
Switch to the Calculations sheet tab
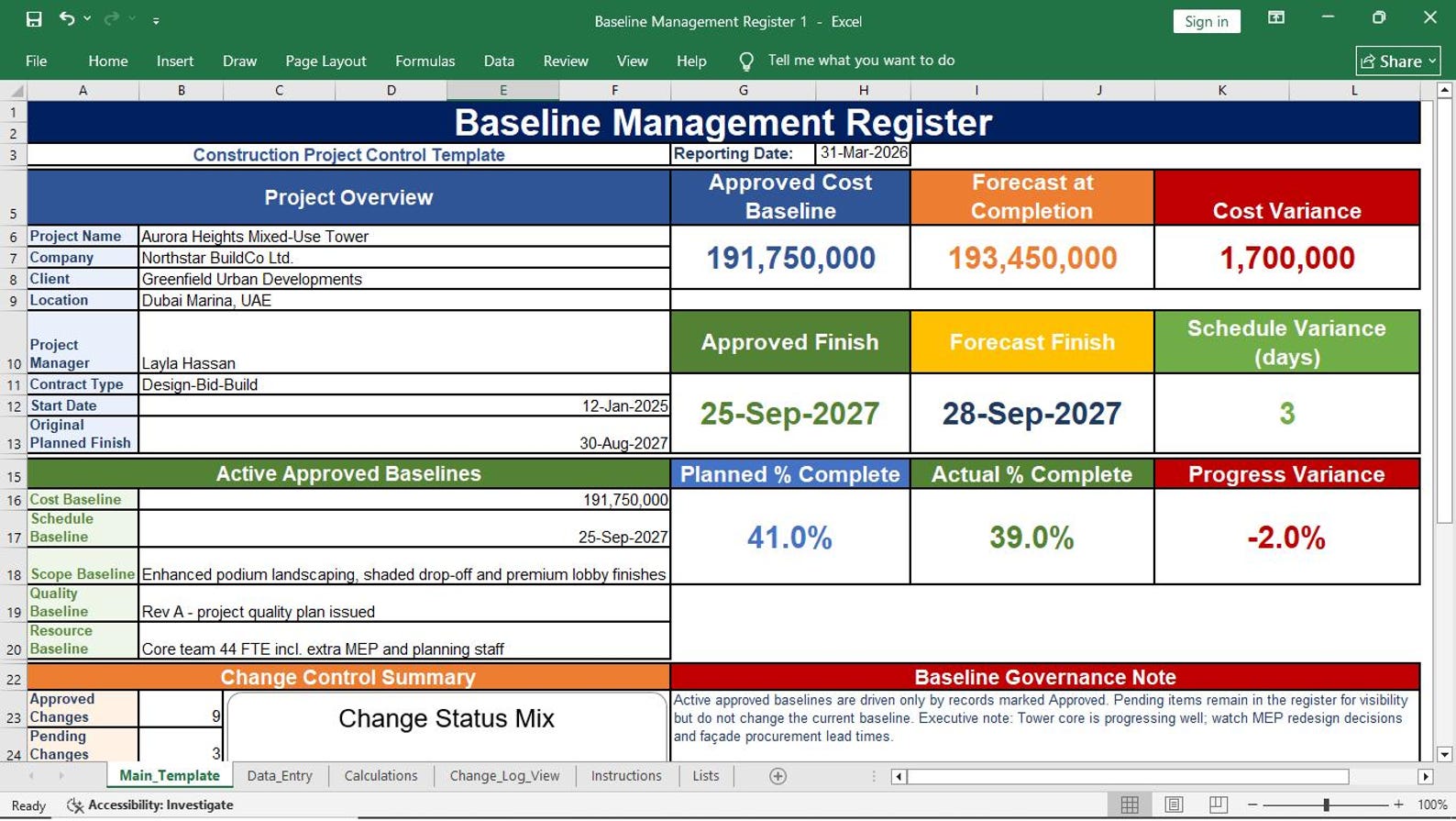tap(381, 776)
